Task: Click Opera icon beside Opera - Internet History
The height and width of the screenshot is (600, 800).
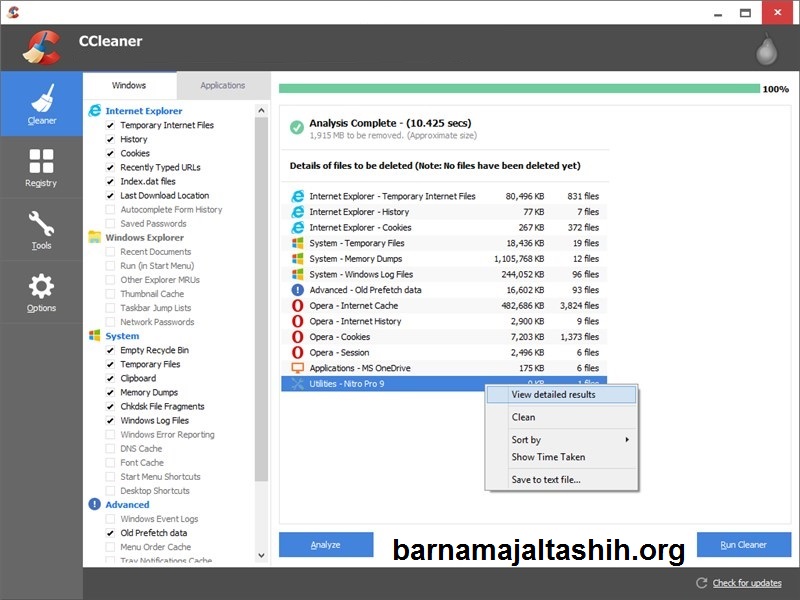Action: click(297, 321)
